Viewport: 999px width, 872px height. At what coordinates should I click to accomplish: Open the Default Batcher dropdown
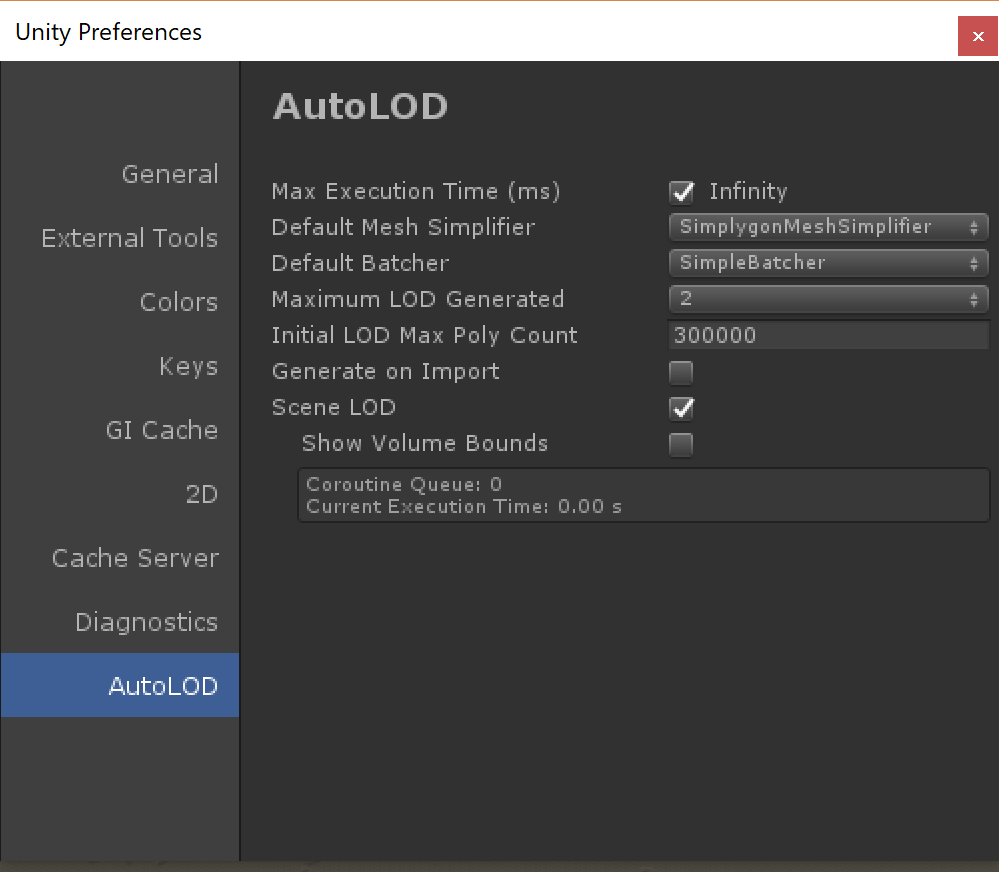828,263
